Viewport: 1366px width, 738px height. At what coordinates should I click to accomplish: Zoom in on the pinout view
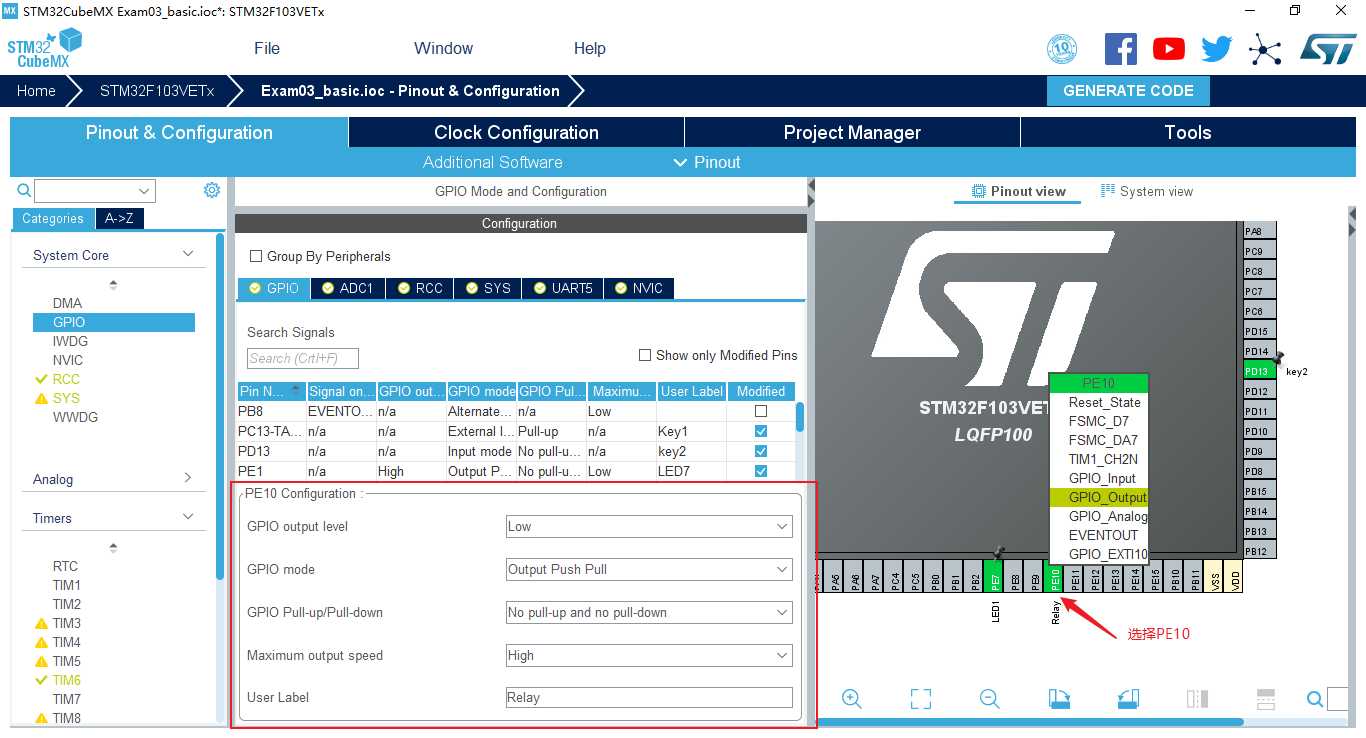pos(852,699)
